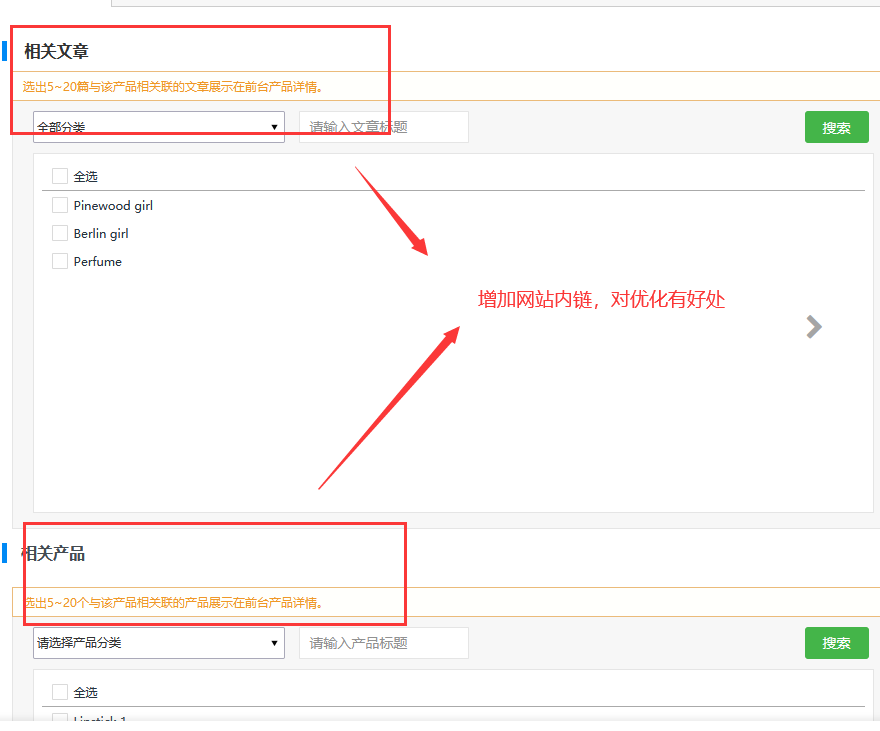Select the Berlin girl article title text
The image size is (880, 731).
click(101, 233)
